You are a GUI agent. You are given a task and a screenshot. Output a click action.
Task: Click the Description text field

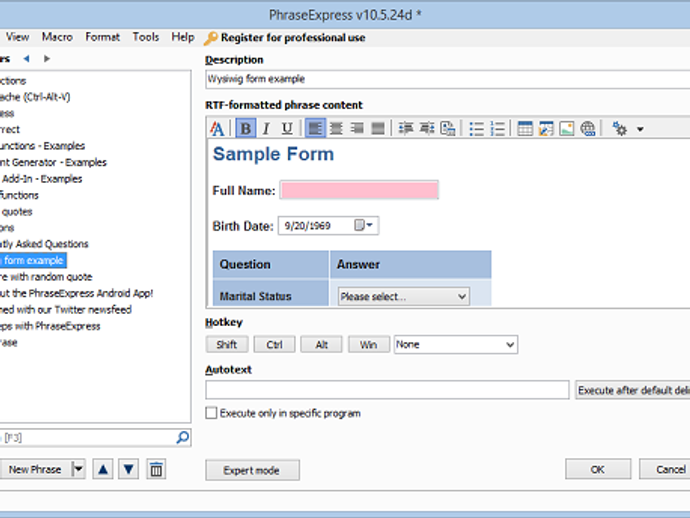448,79
